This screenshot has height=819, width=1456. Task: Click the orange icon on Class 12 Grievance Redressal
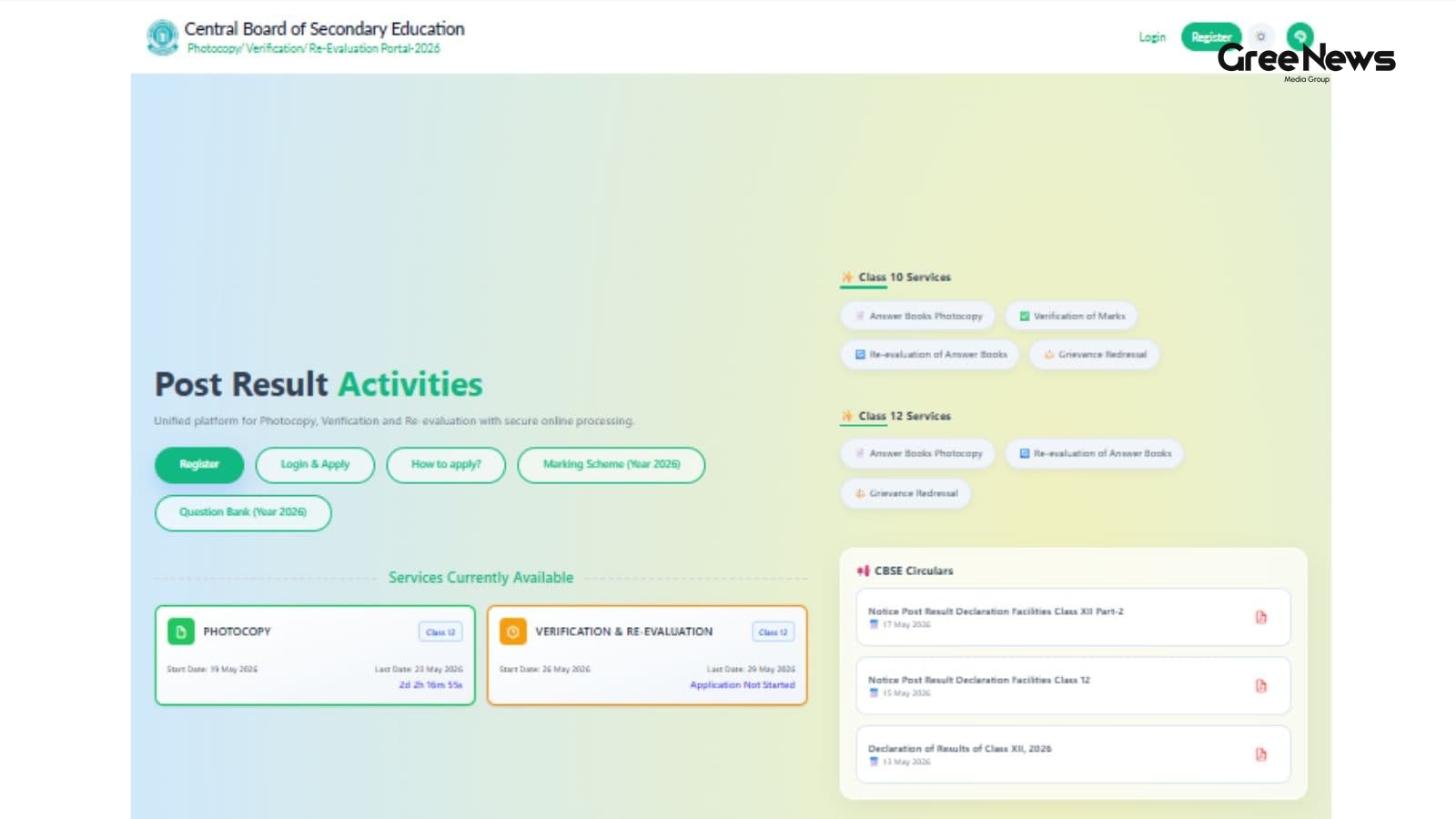(x=860, y=493)
